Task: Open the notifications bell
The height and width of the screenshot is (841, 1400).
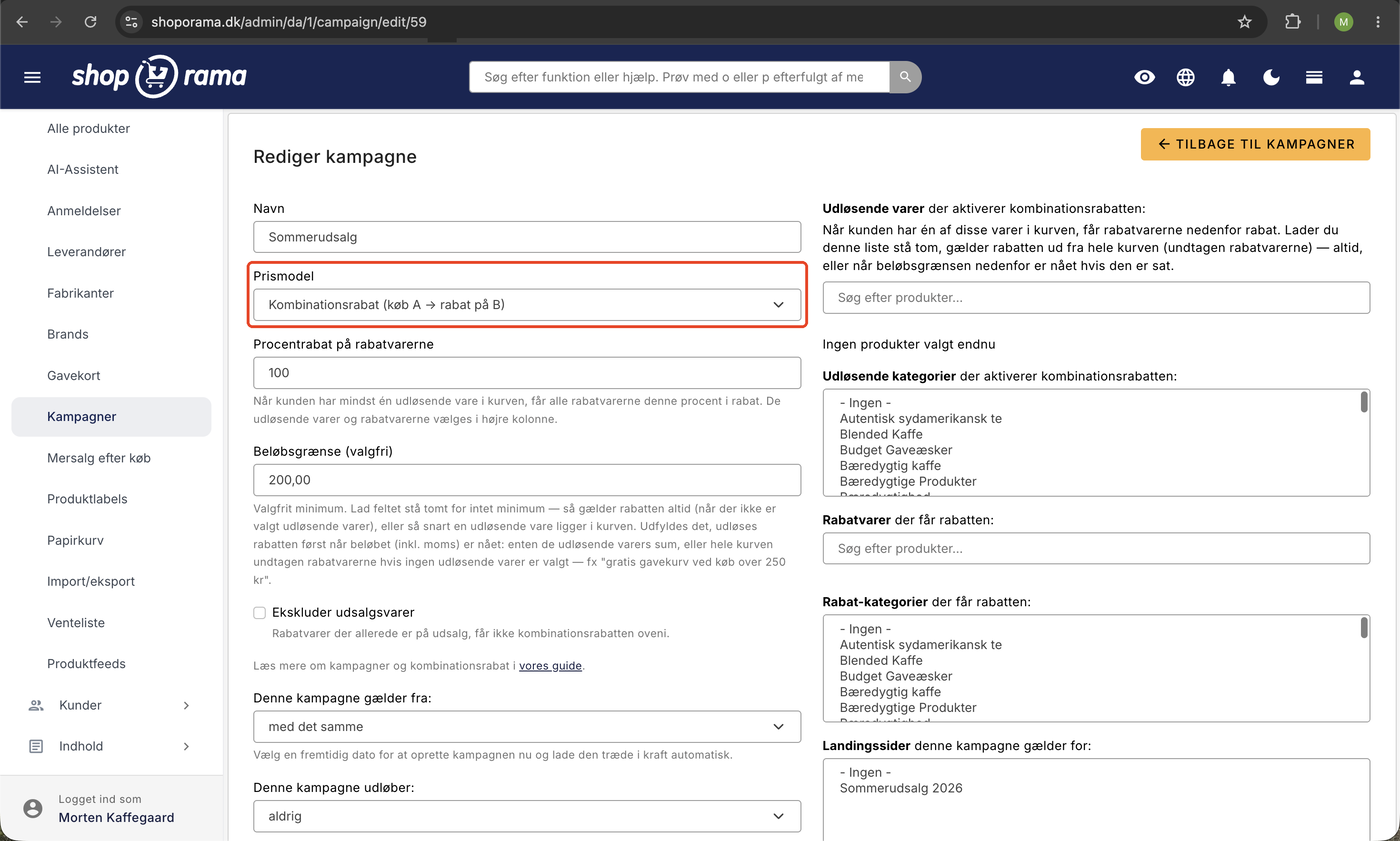Action: (x=1229, y=77)
